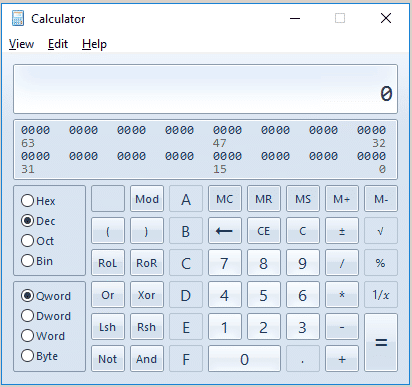Minimize the Calculator window
412x387 pixels.
pyautogui.click(x=295, y=18)
